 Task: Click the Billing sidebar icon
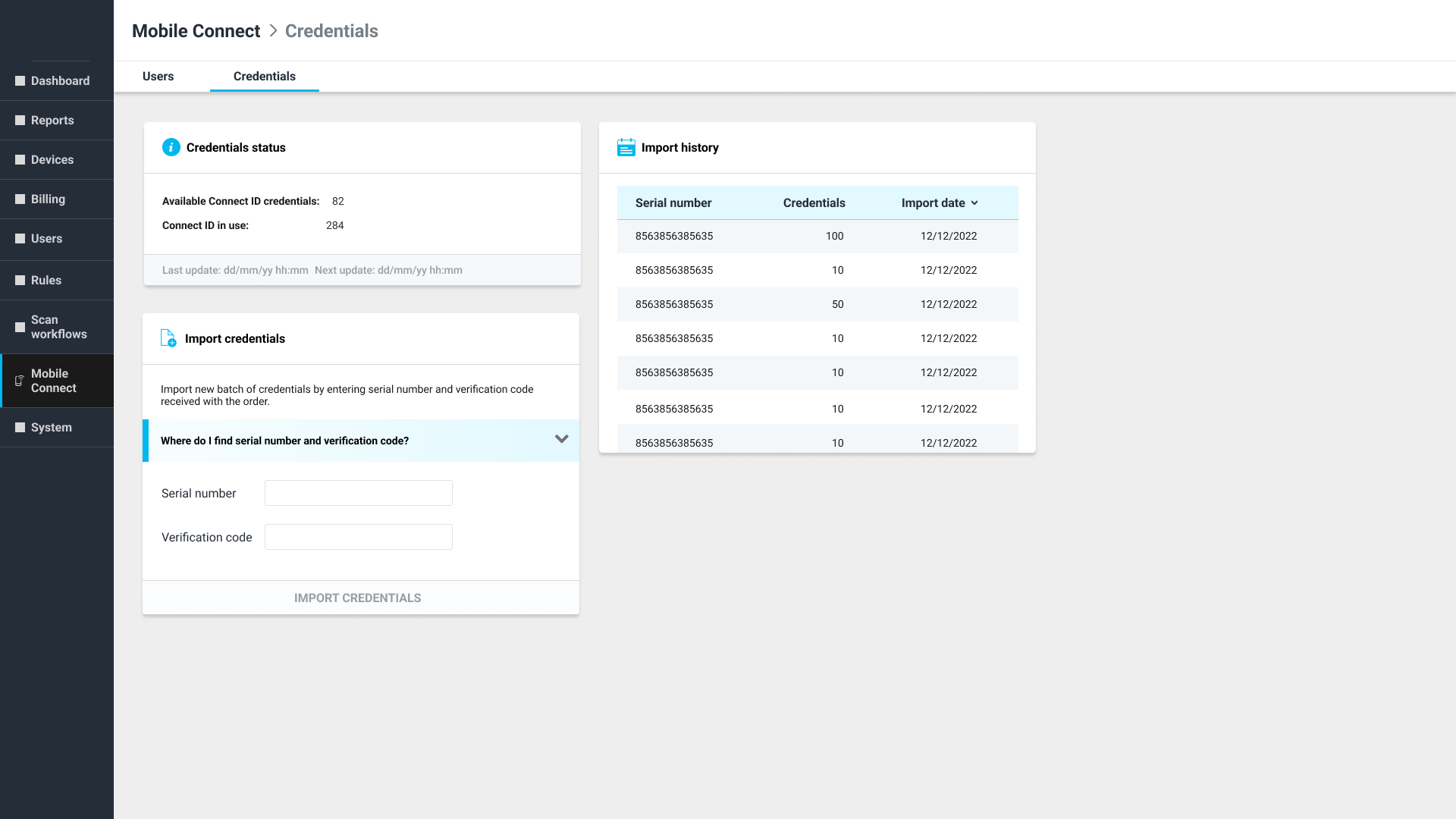click(x=20, y=199)
